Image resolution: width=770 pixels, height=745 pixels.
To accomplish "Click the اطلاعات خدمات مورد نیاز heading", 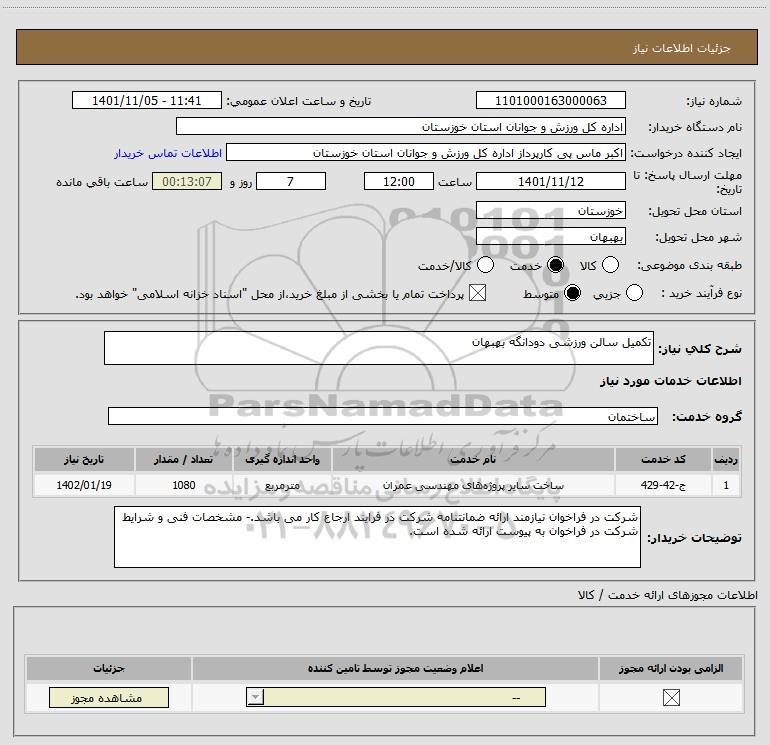I will point(670,381).
